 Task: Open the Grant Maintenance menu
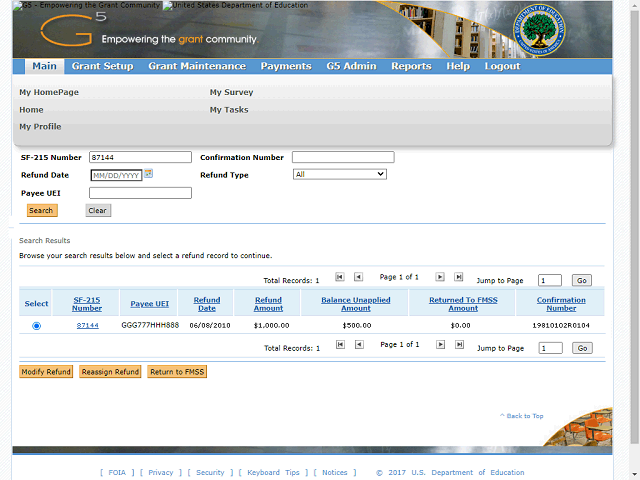click(196, 66)
